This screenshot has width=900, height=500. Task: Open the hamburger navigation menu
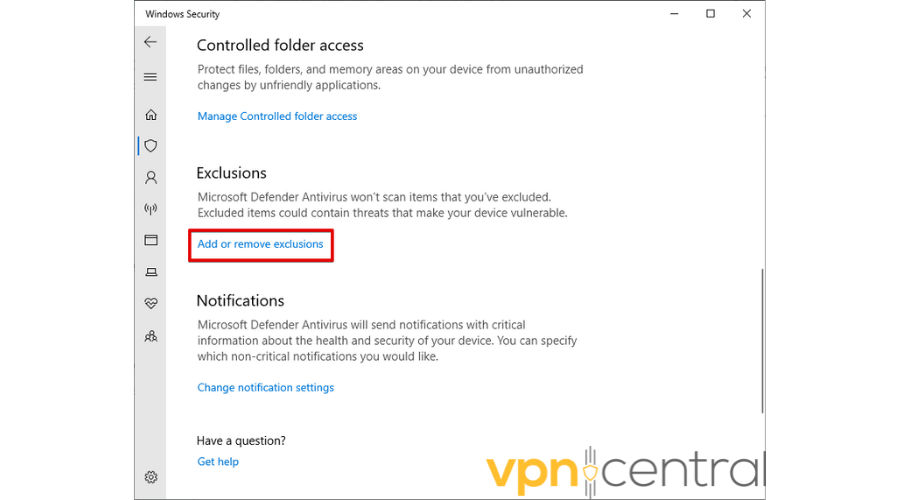(151, 77)
